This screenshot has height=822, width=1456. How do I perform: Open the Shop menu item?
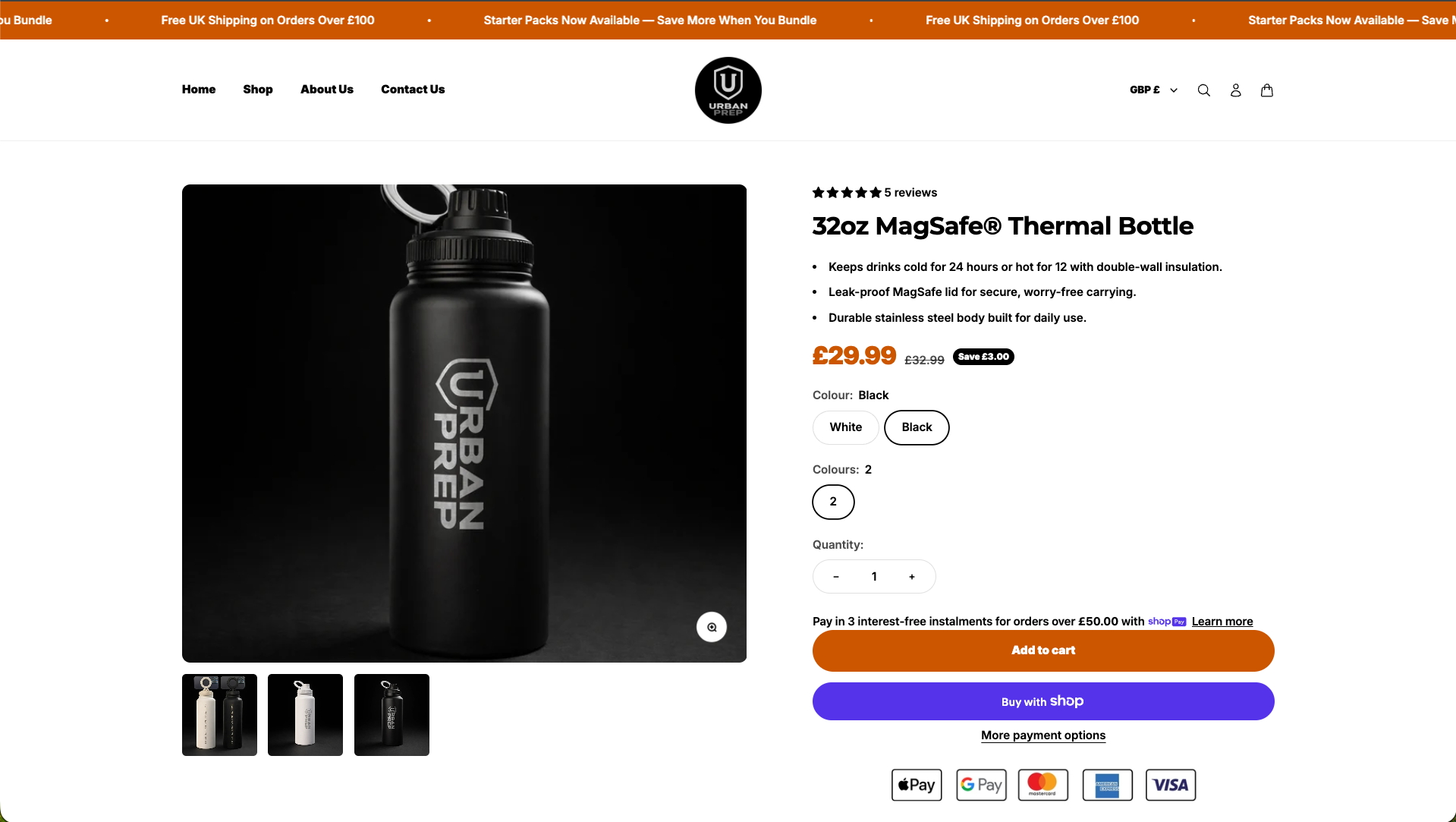point(258,90)
